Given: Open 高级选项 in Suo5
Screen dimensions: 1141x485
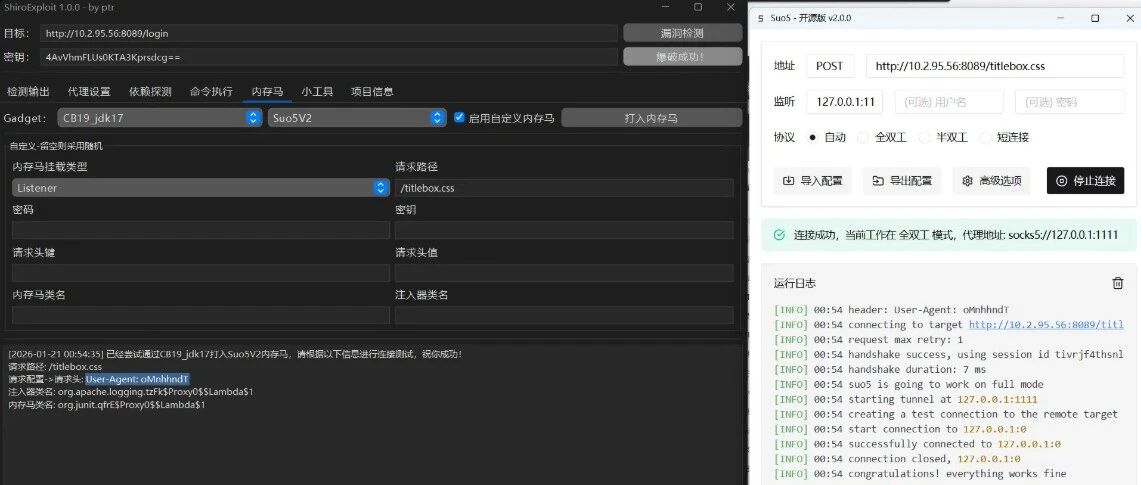Looking at the screenshot, I should pyautogui.click(x=991, y=181).
